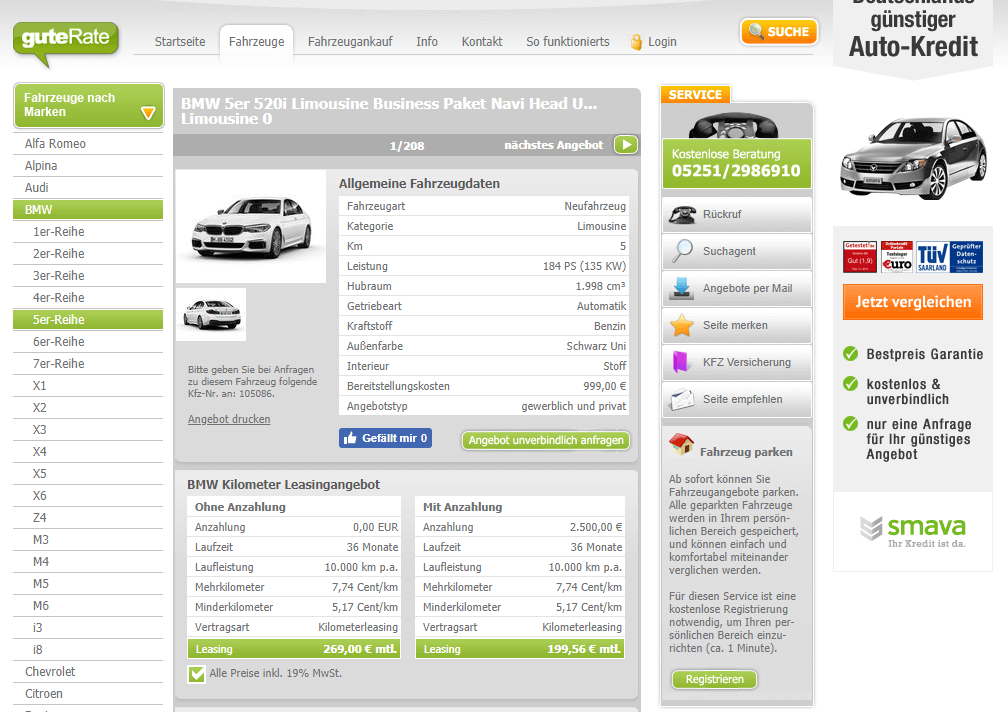Click the smava logo
Screen dimensions: 1008x712
pos(913,531)
